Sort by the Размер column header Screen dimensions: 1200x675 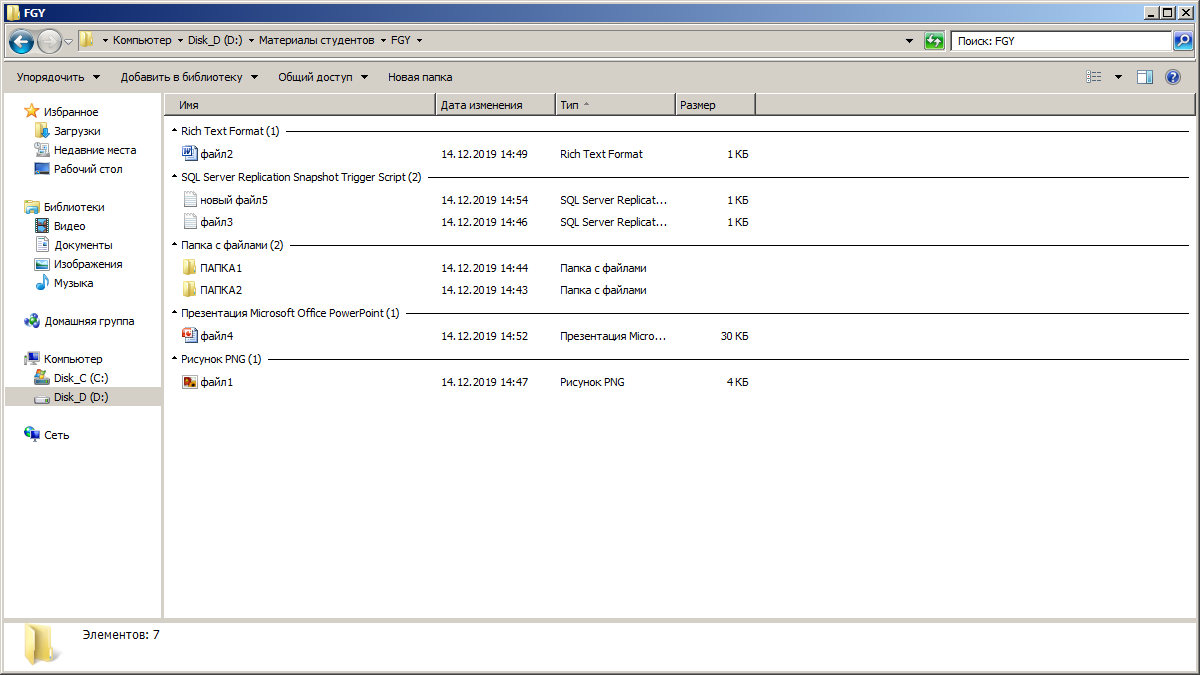tap(715, 105)
